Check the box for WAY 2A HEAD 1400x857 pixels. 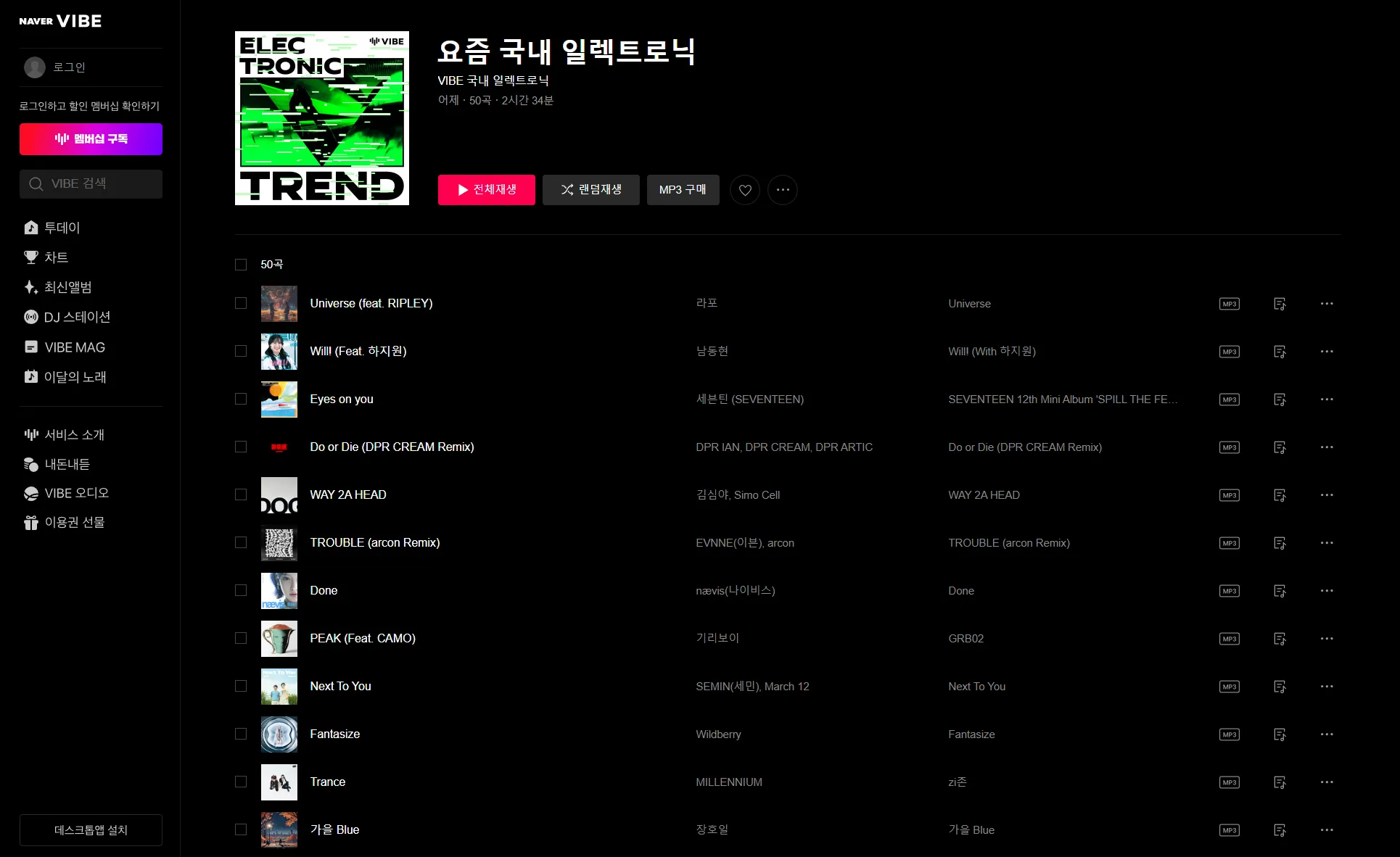pos(241,494)
